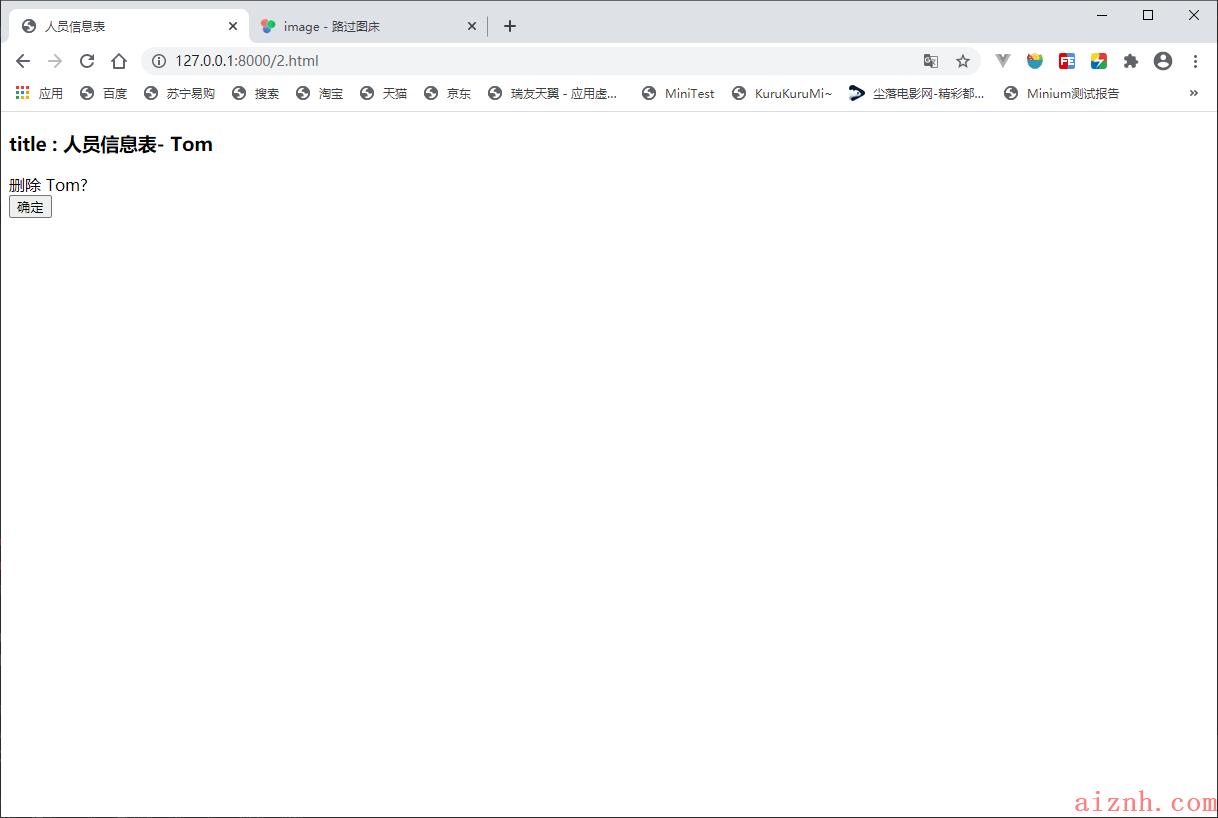Screen dimensions: 1218x818
Task: Reload the current page
Action: point(87,61)
